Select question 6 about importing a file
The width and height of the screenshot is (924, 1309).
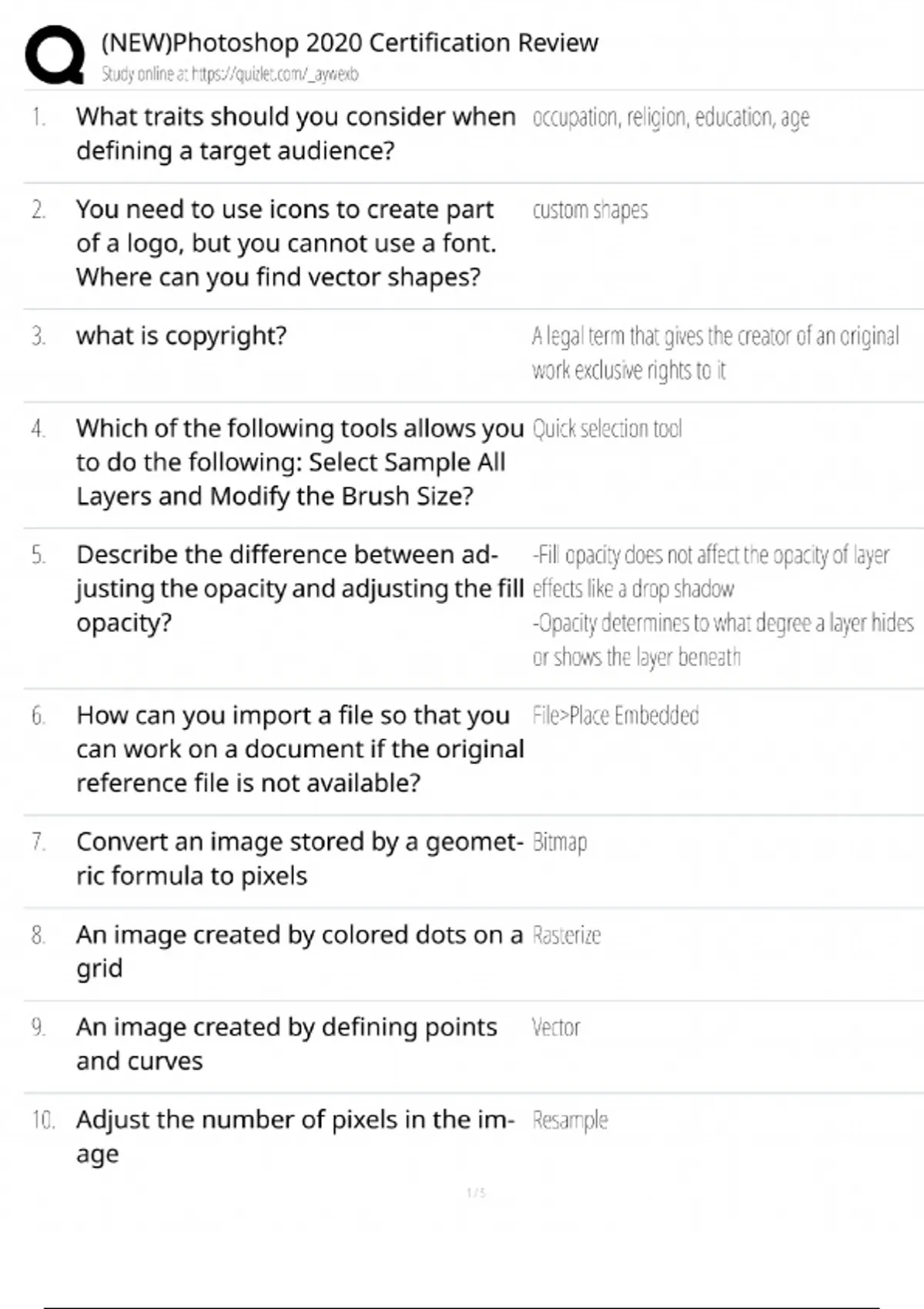pyautogui.click(x=299, y=748)
